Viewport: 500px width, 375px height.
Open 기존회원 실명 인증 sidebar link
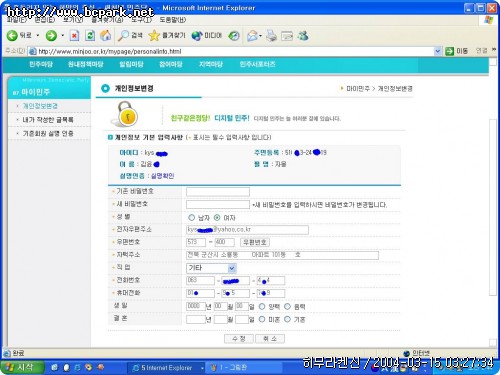tap(48, 133)
